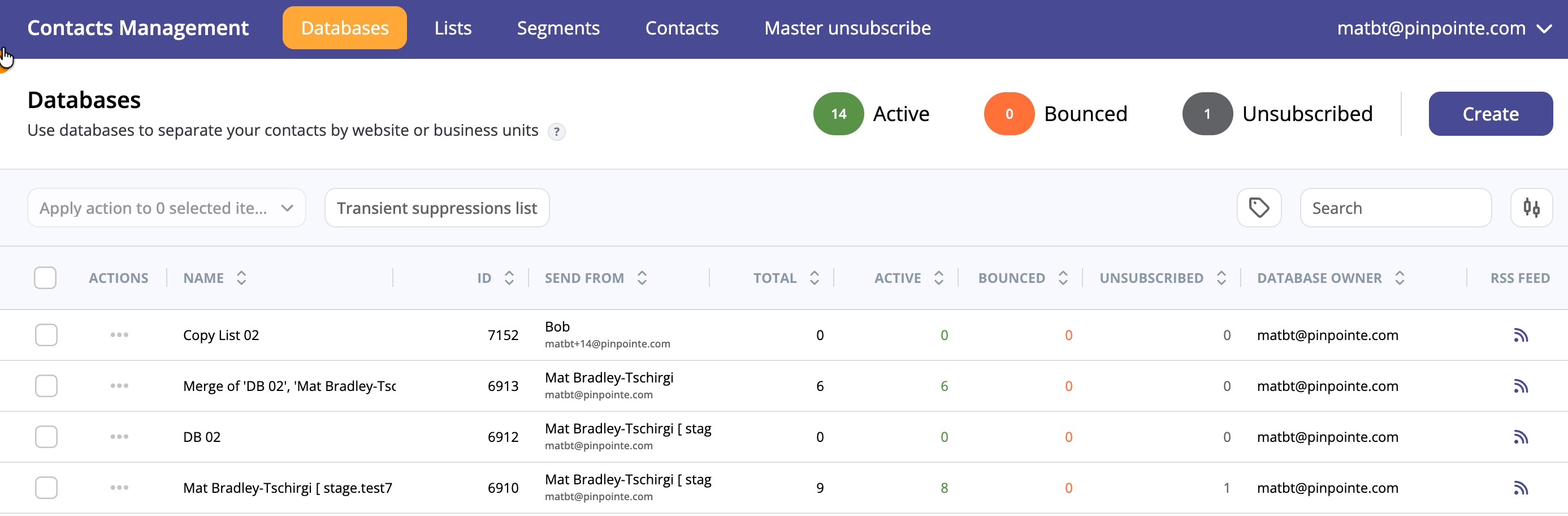Viewport: 1568px width, 516px height.
Task: Click the Bob sender name
Action: point(557,326)
